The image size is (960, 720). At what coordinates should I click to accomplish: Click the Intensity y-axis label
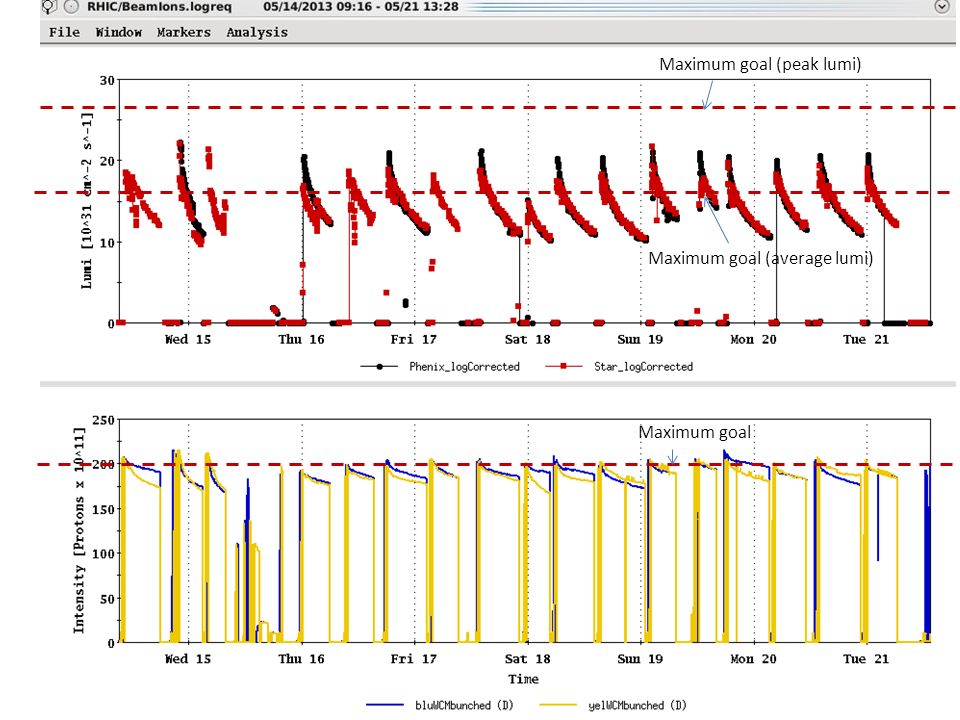(x=79, y=530)
